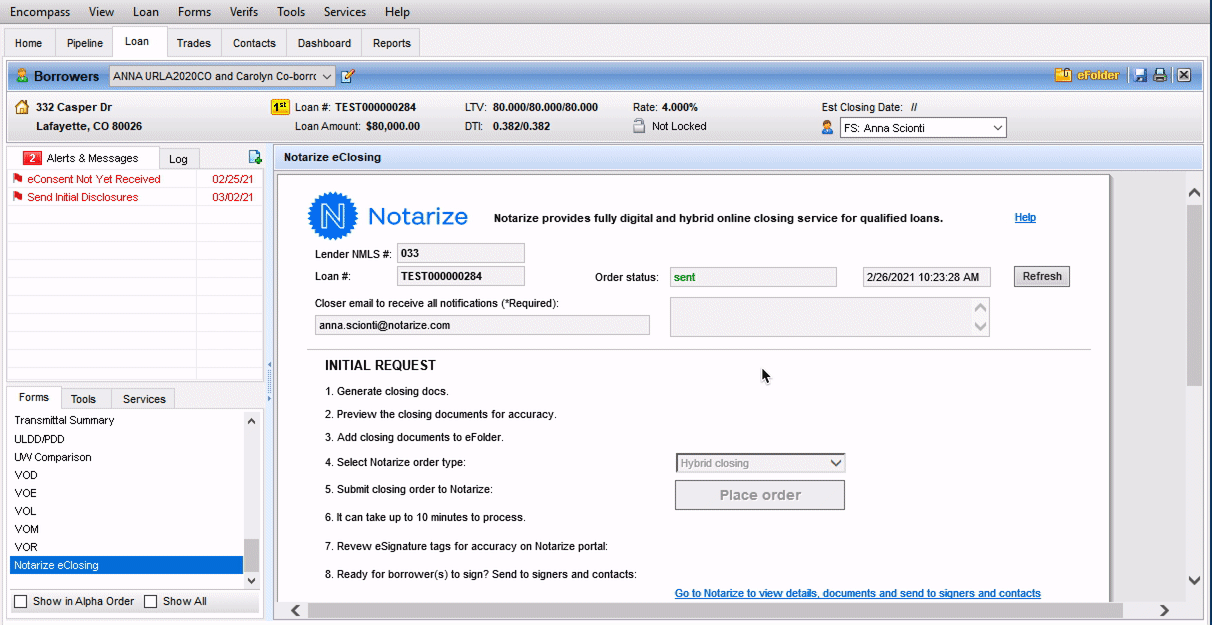The width and height of the screenshot is (1212, 625).
Task: Click the Closer email input field
Action: [x=482, y=325]
